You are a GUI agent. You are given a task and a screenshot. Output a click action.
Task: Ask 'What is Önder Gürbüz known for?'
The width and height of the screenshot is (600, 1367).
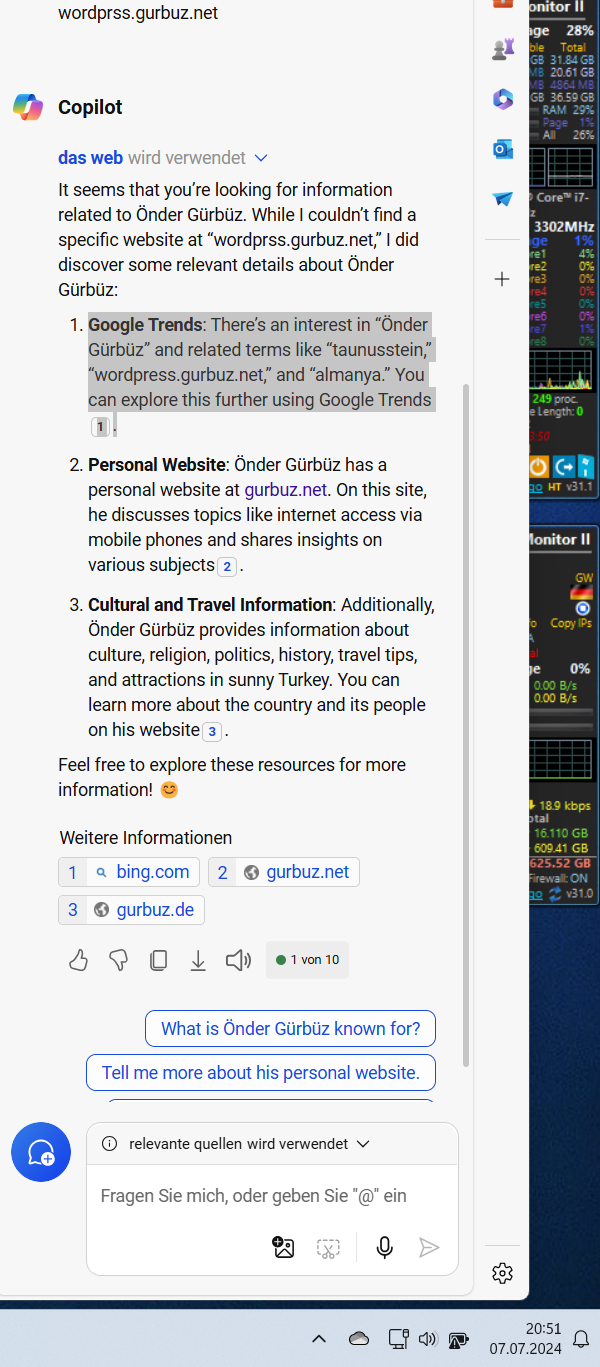(291, 1028)
